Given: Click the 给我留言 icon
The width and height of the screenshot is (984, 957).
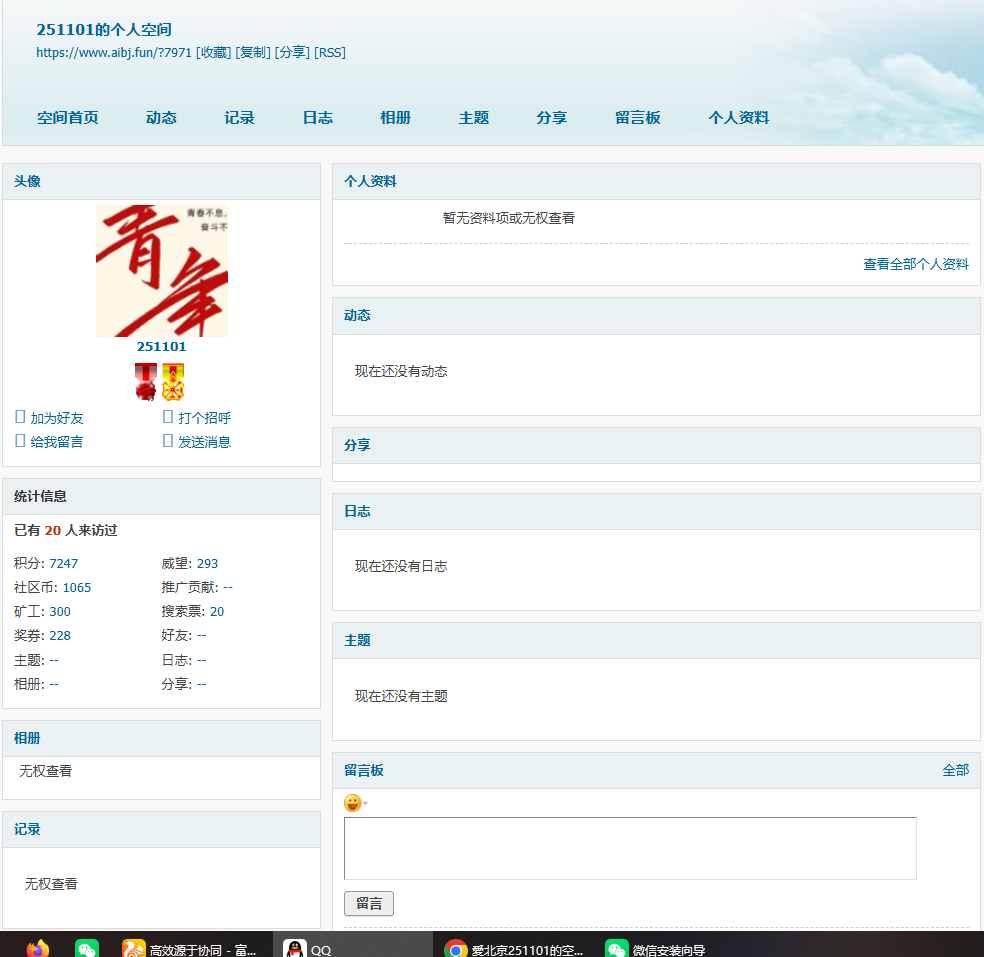Looking at the screenshot, I should tap(18, 440).
